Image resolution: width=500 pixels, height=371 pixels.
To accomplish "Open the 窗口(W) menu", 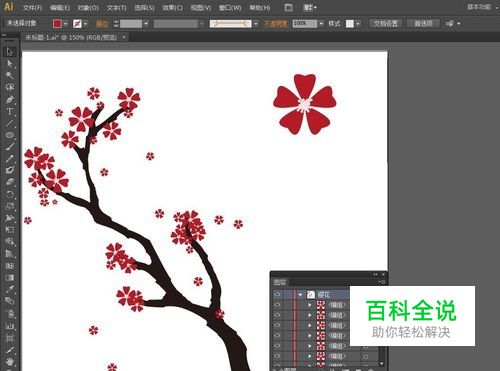I will (230, 7).
